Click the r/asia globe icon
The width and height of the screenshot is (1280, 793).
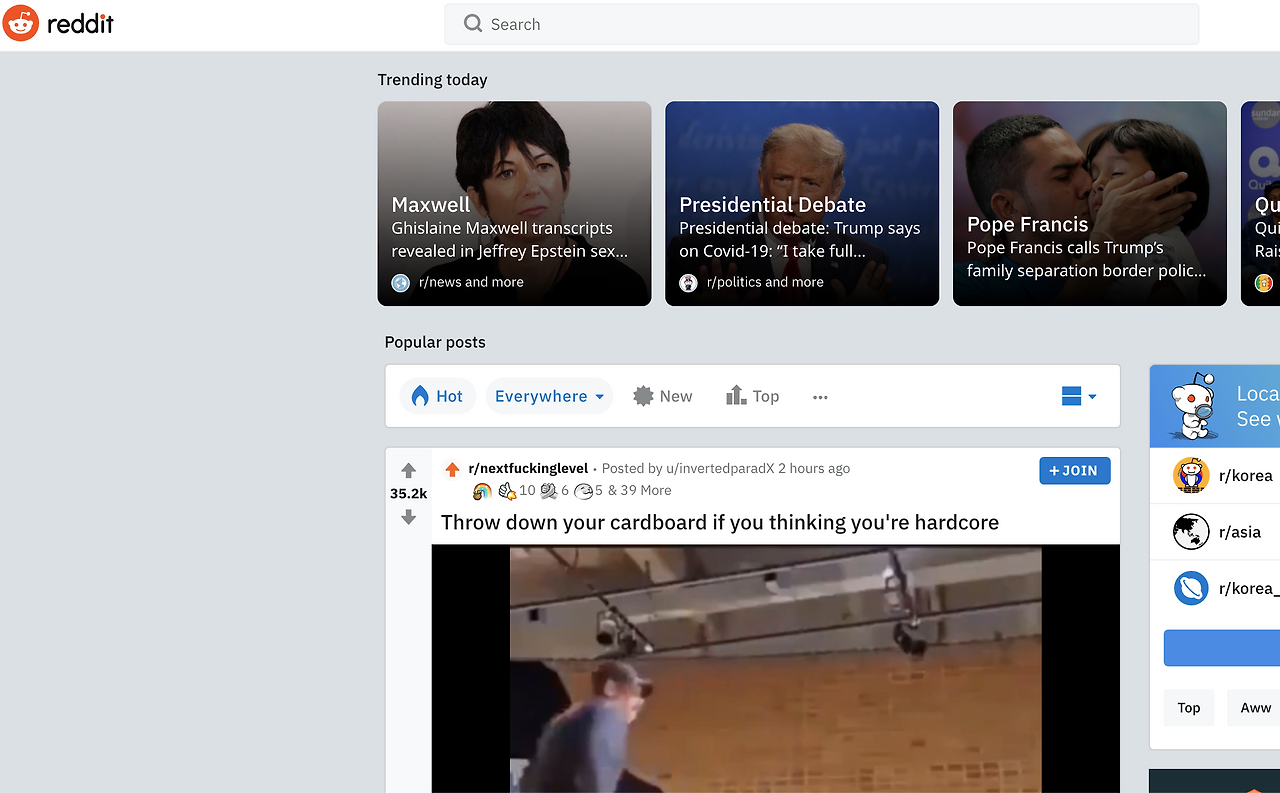pyautogui.click(x=1190, y=531)
